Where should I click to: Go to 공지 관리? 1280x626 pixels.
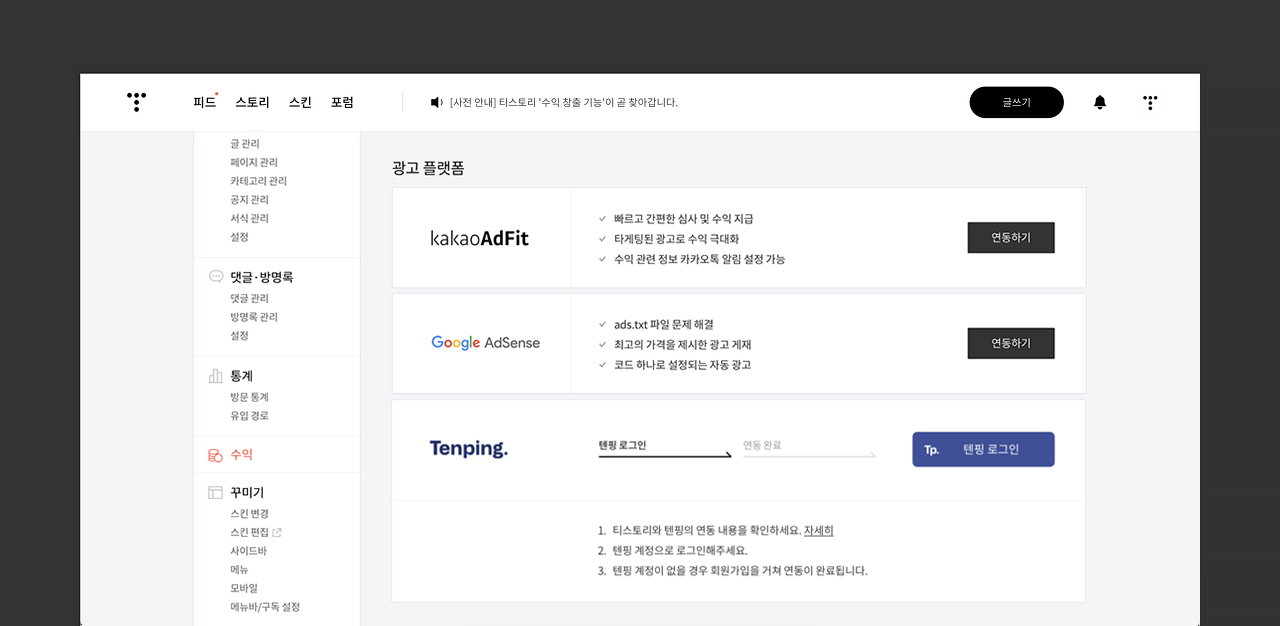(x=249, y=200)
